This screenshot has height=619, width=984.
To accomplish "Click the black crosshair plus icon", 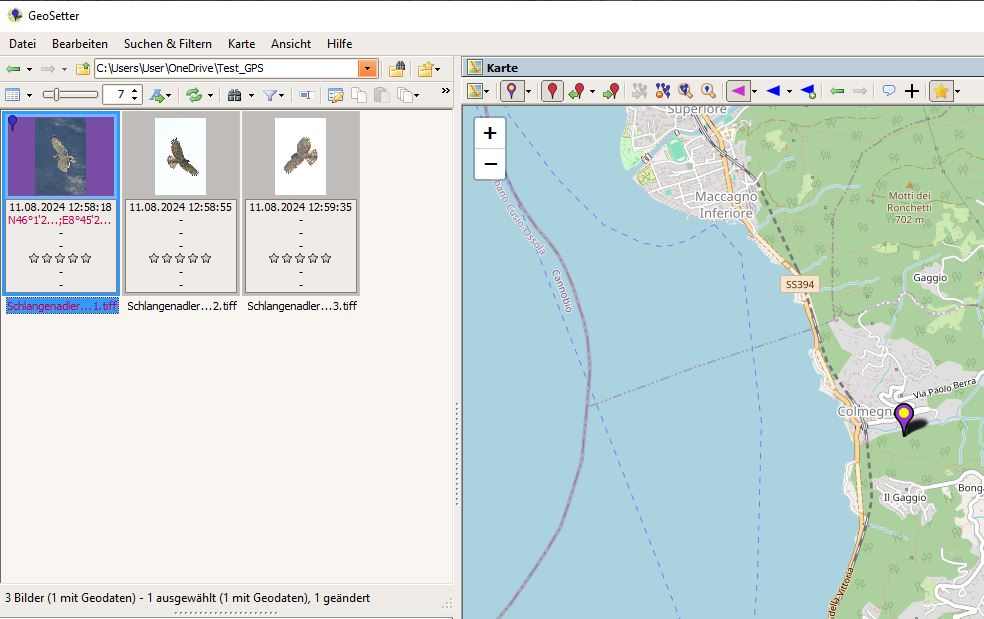I will (x=912, y=91).
